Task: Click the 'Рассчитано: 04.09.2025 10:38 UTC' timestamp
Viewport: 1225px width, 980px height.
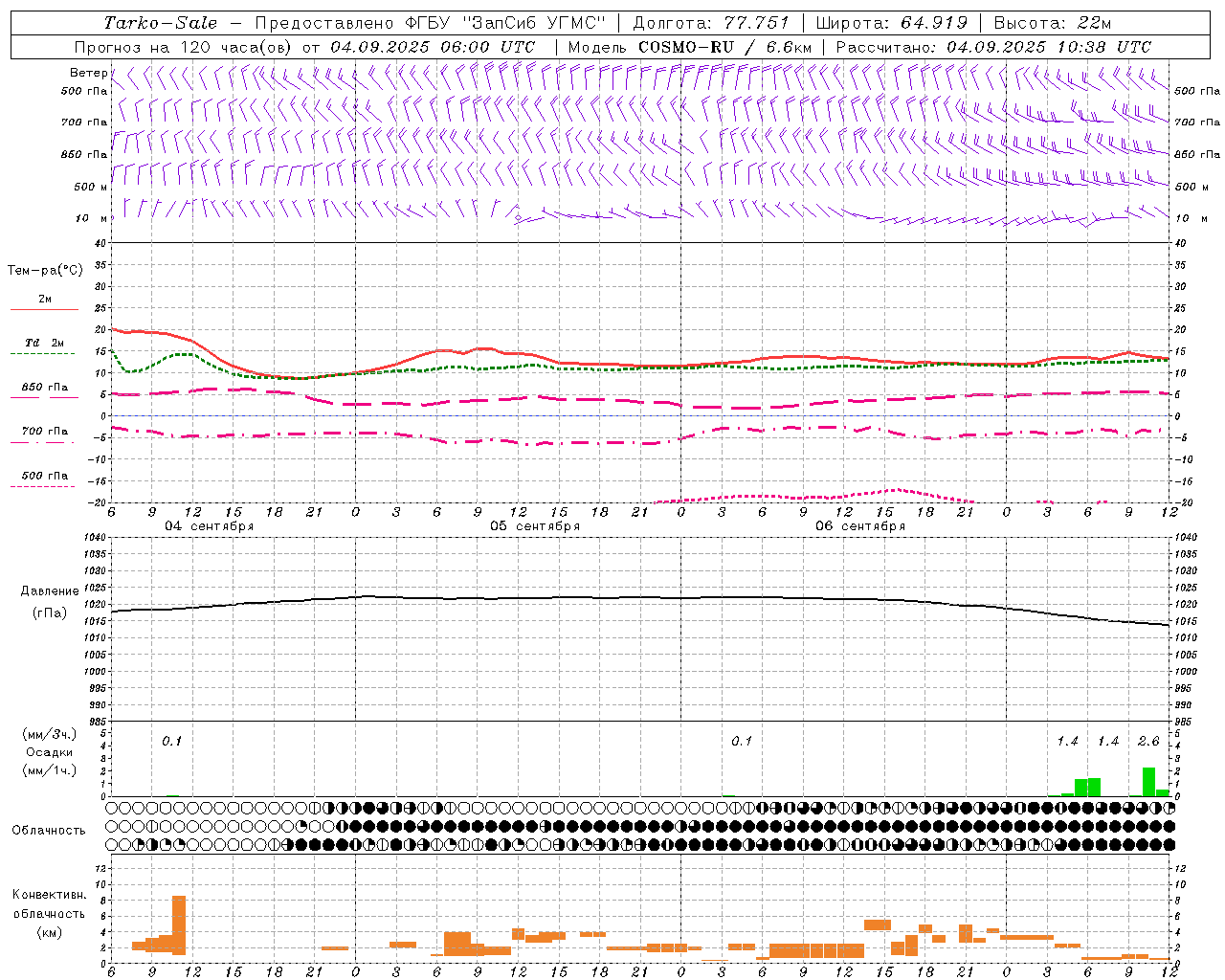Action: pyautogui.click(x=993, y=47)
